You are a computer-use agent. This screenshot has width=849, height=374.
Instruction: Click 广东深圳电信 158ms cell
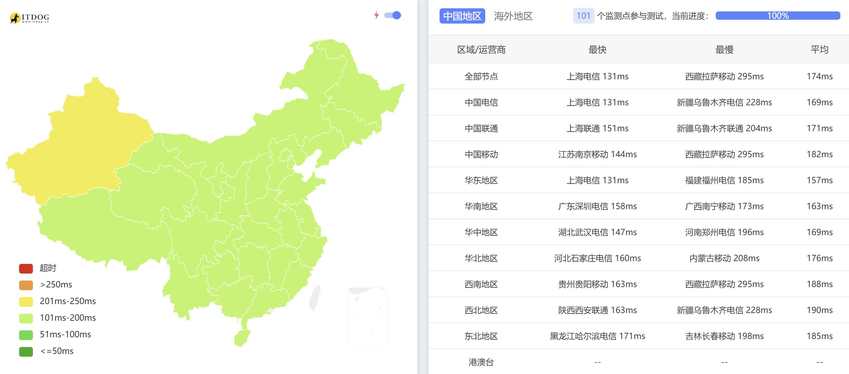pyautogui.click(x=598, y=206)
